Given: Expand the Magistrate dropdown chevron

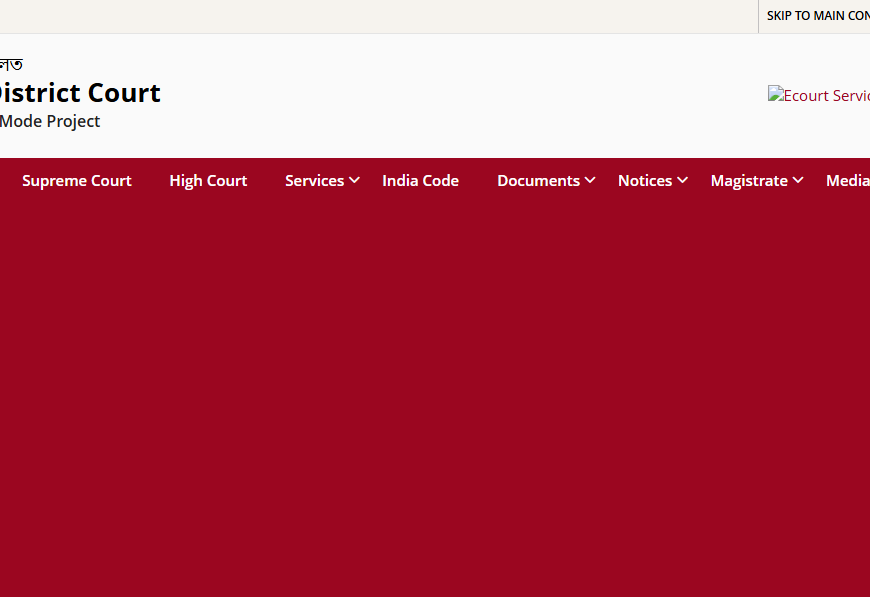Looking at the screenshot, I should point(798,181).
